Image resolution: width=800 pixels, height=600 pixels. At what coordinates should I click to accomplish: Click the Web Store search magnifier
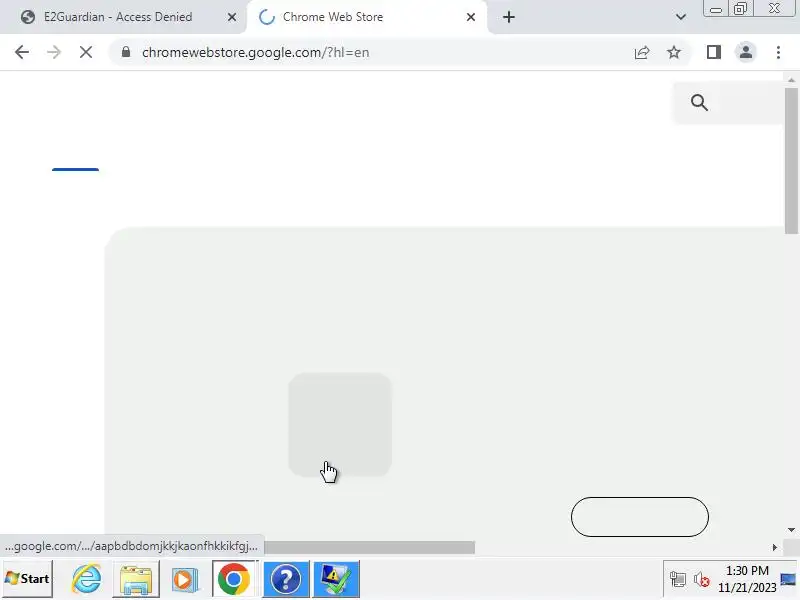pyautogui.click(x=699, y=103)
